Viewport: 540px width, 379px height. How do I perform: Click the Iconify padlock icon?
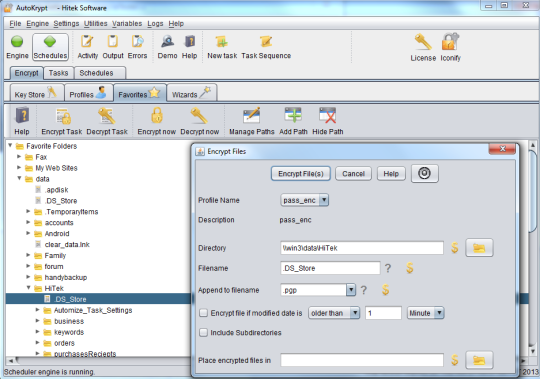[450, 42]
